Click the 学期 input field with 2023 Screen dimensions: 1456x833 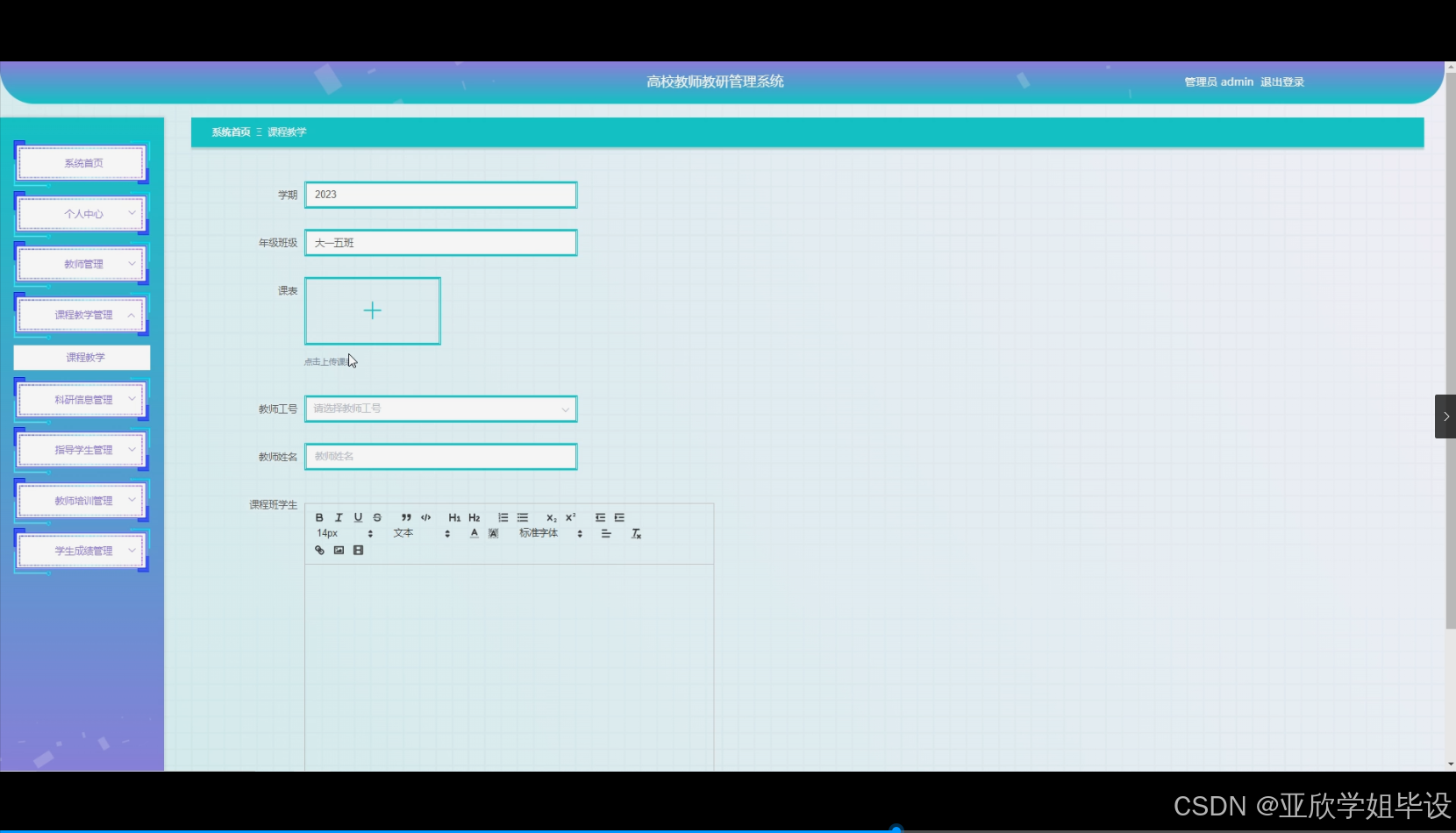[440, 195]
